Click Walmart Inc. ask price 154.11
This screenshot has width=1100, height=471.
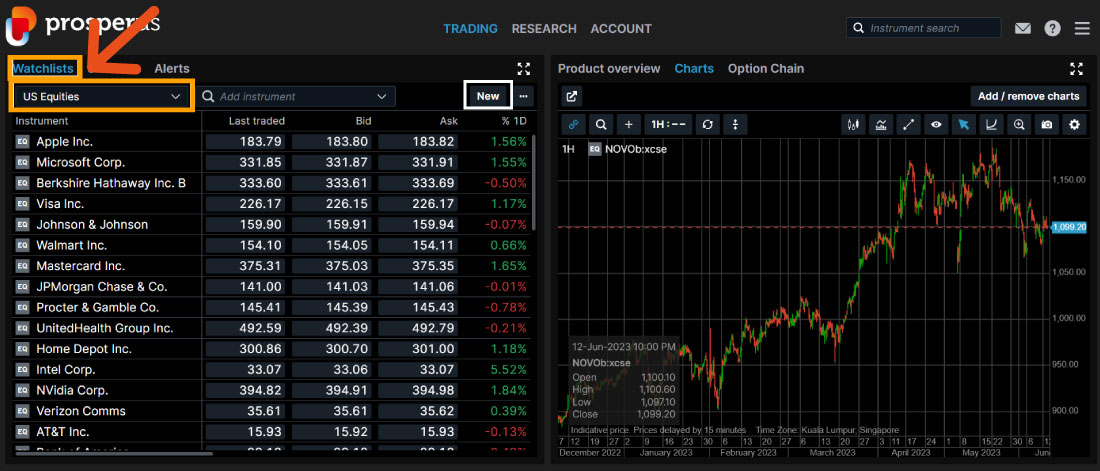click(417, 245)
